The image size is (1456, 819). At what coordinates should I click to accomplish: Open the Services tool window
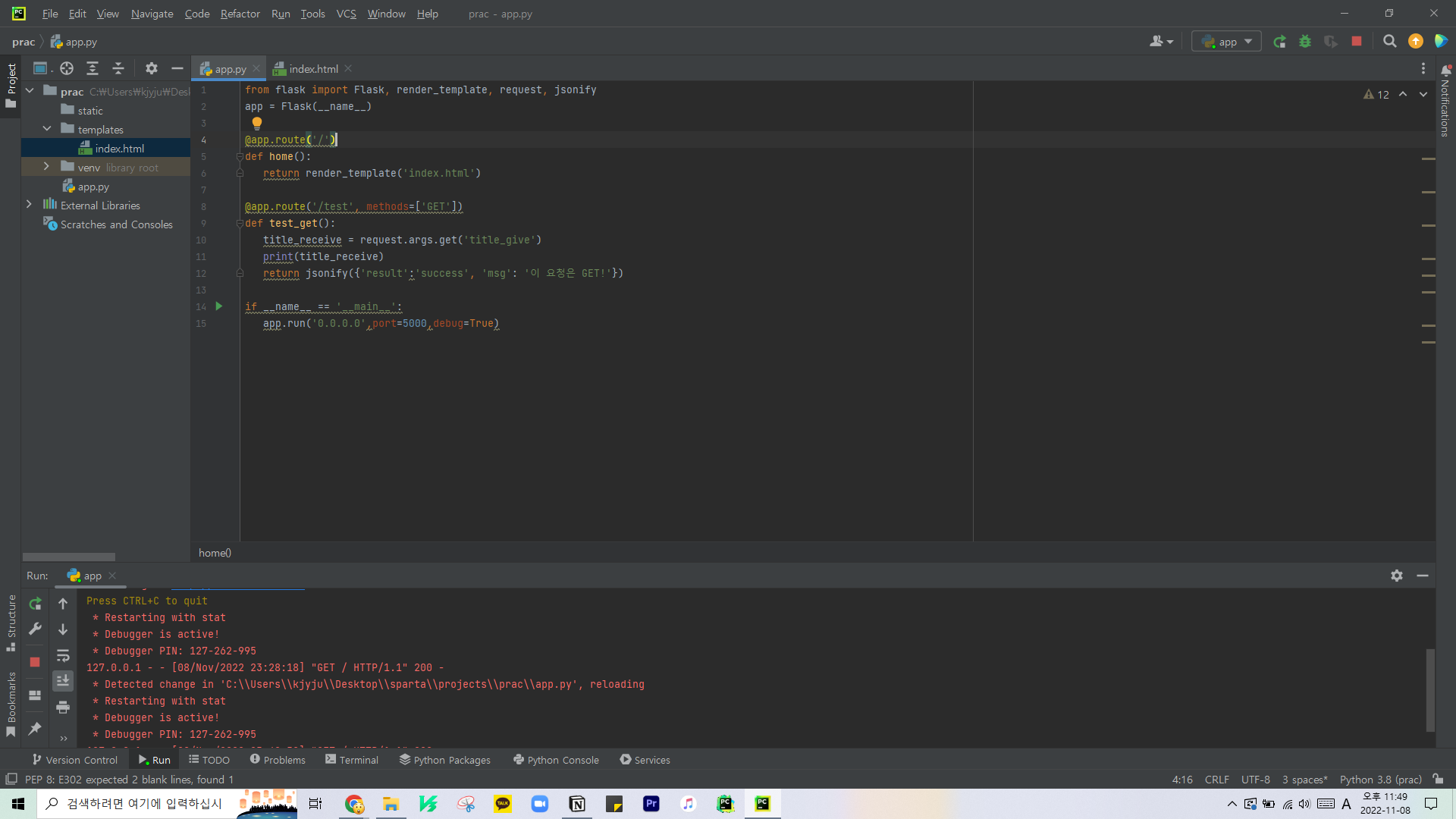tap(645, 760)
